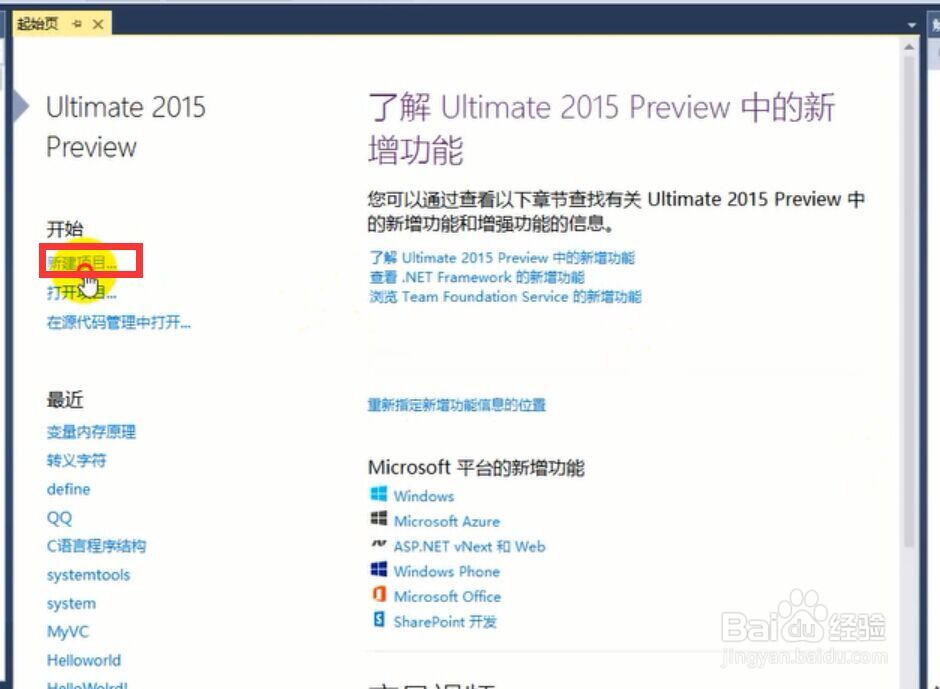Open 了解 Ultimate 2015 Preview 中的新增功能 link
Viewport: 940px width, 689px height.
click(502, 258)
